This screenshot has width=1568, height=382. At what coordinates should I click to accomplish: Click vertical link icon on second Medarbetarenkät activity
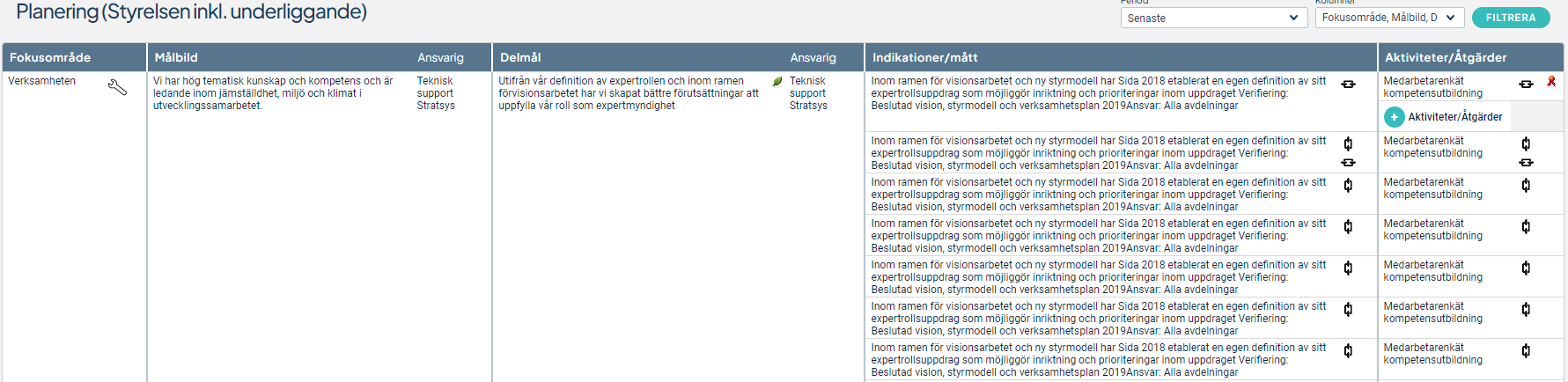(1526, 143)
